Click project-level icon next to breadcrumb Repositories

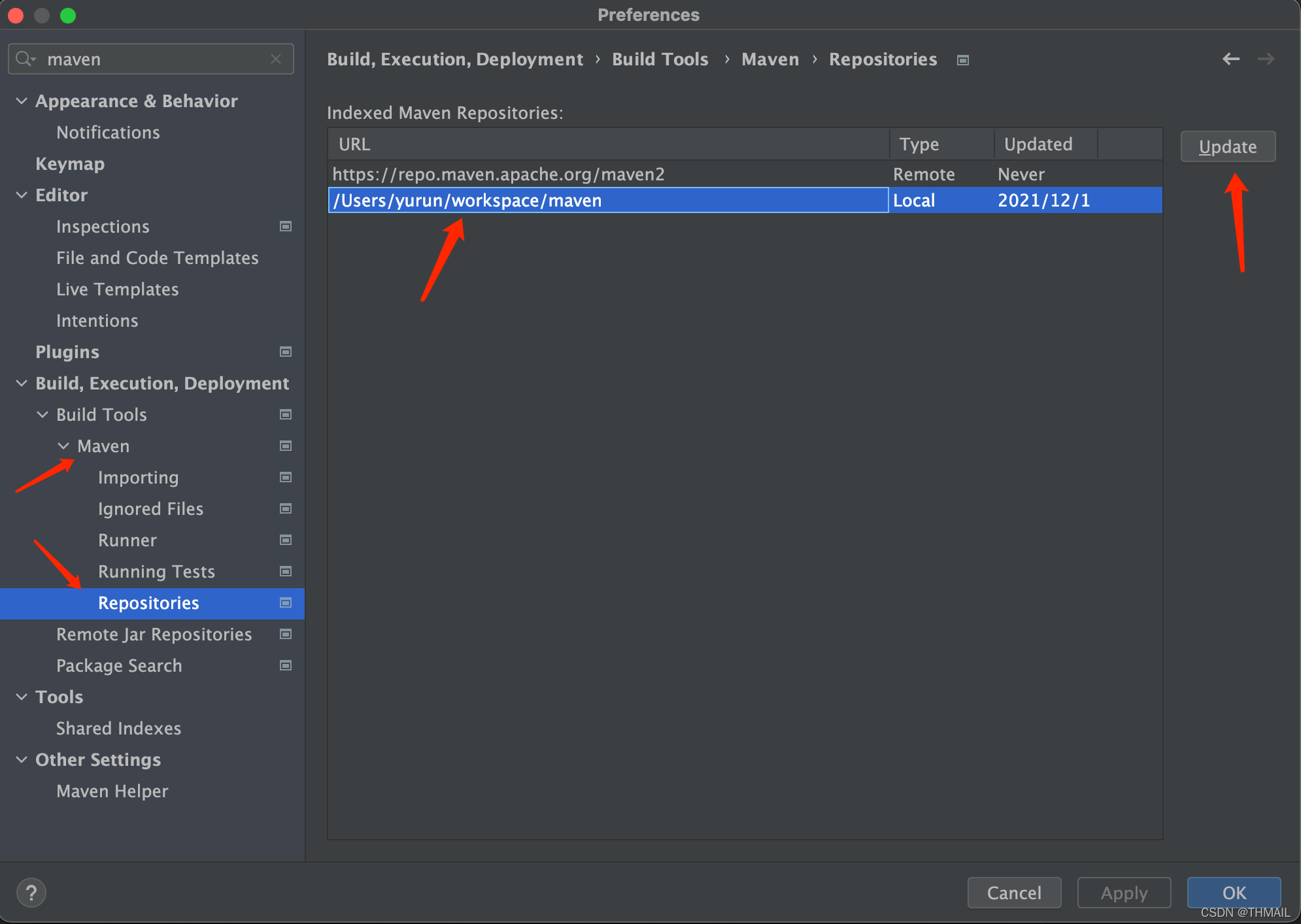tap(962, 60)
